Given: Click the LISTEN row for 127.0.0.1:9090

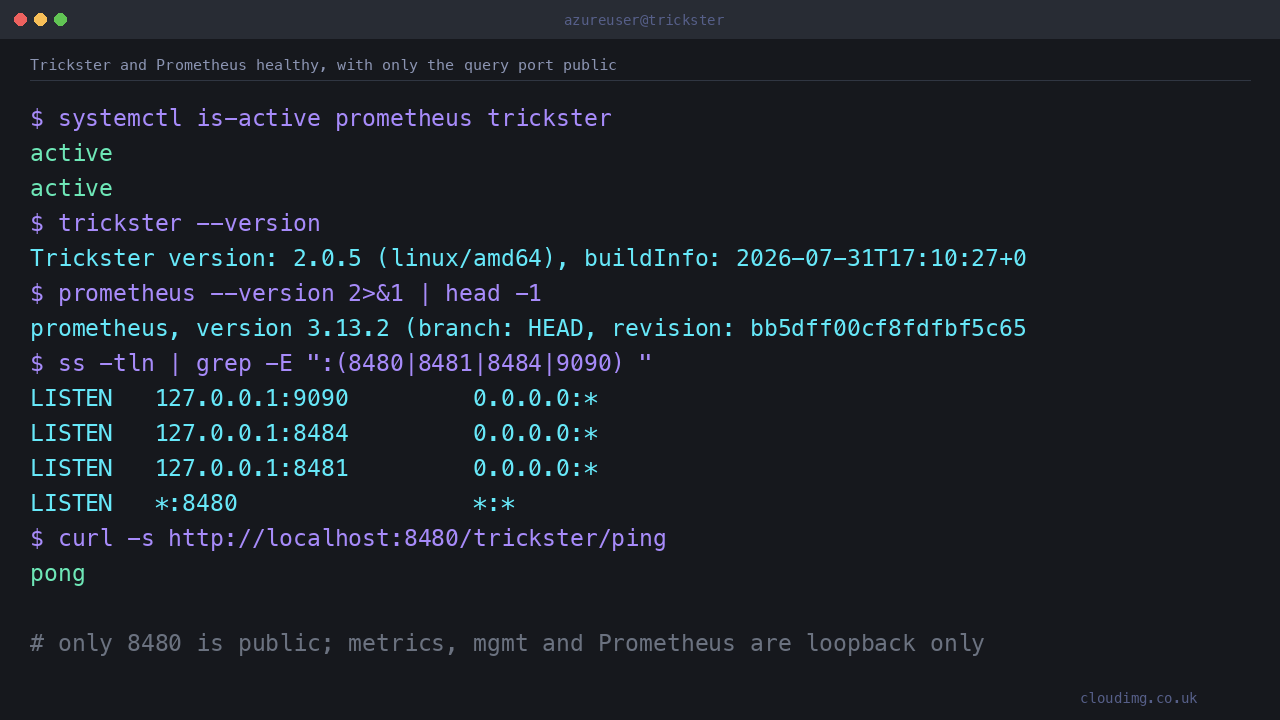Looking at the screenshot, I should pos(314,398).
